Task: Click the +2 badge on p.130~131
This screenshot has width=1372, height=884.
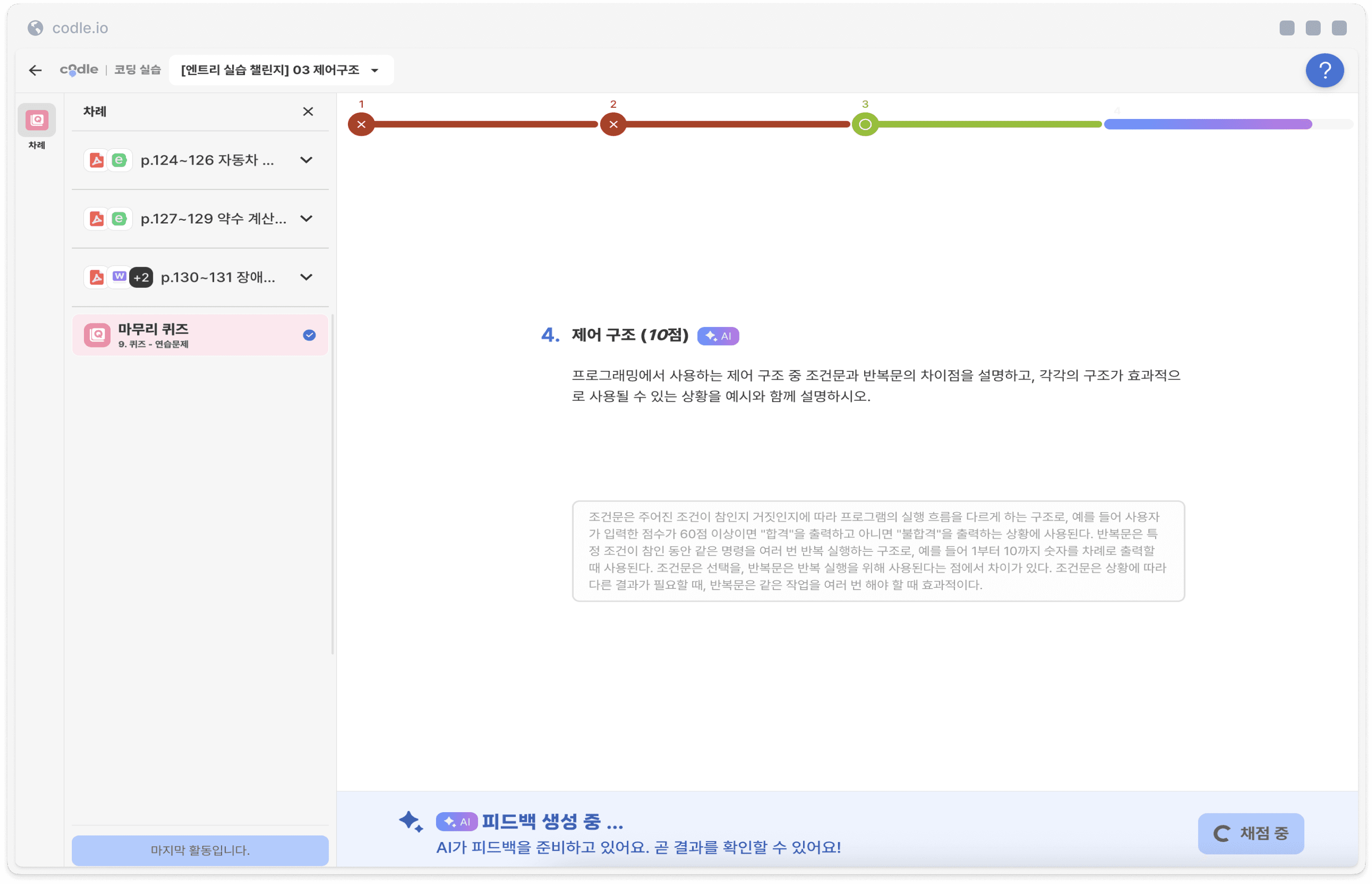Action: pos(140,278)
